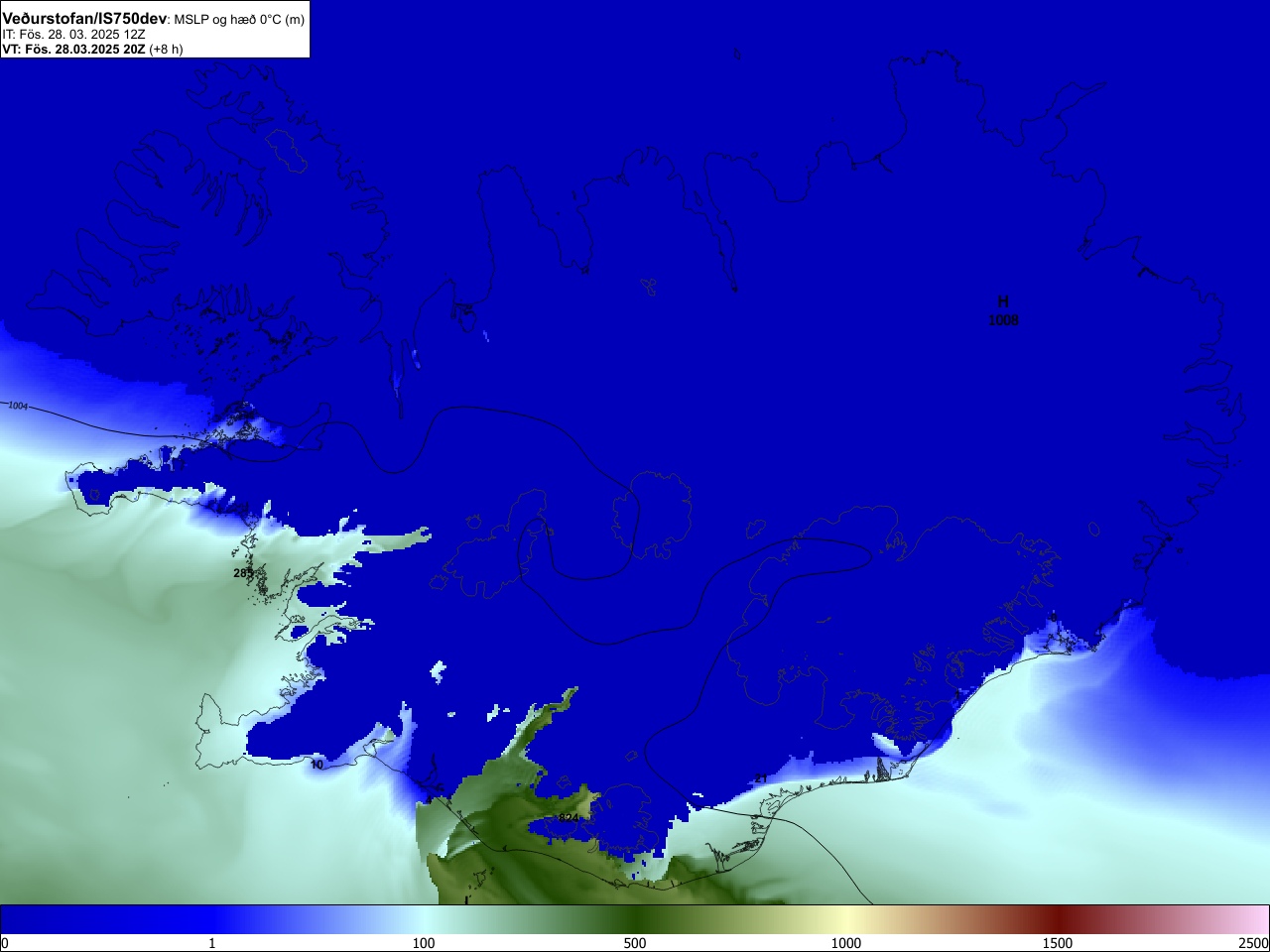This screenshot has height=952, width=1270.
Task: Click the "1004" isobar label
Action: coord(18,406)
